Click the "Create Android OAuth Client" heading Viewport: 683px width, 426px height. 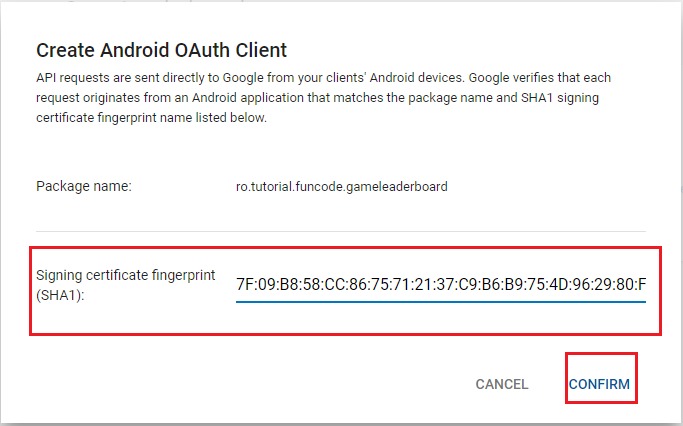[x=162, y=49]
